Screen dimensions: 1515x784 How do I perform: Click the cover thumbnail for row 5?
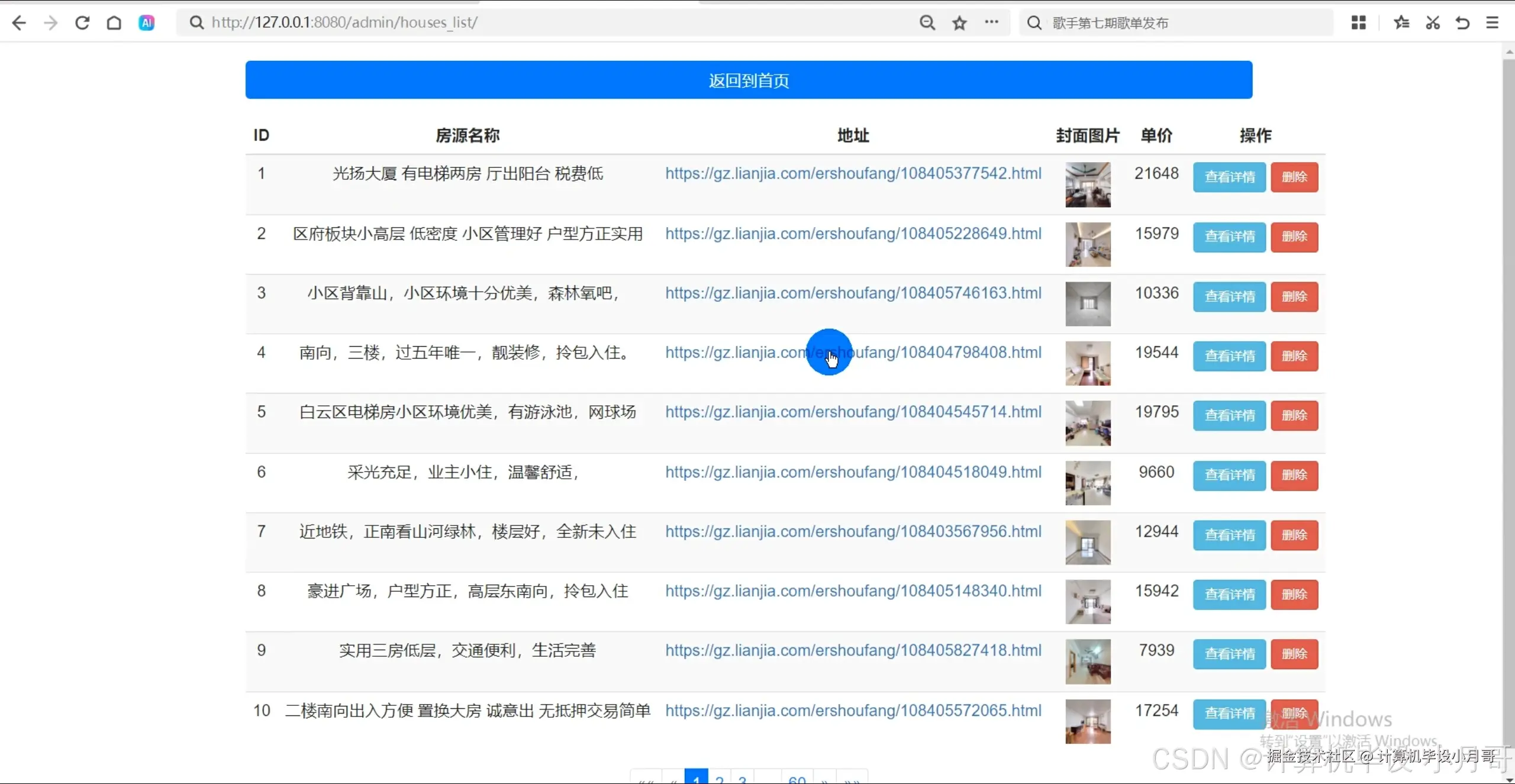coord(1088,423)
